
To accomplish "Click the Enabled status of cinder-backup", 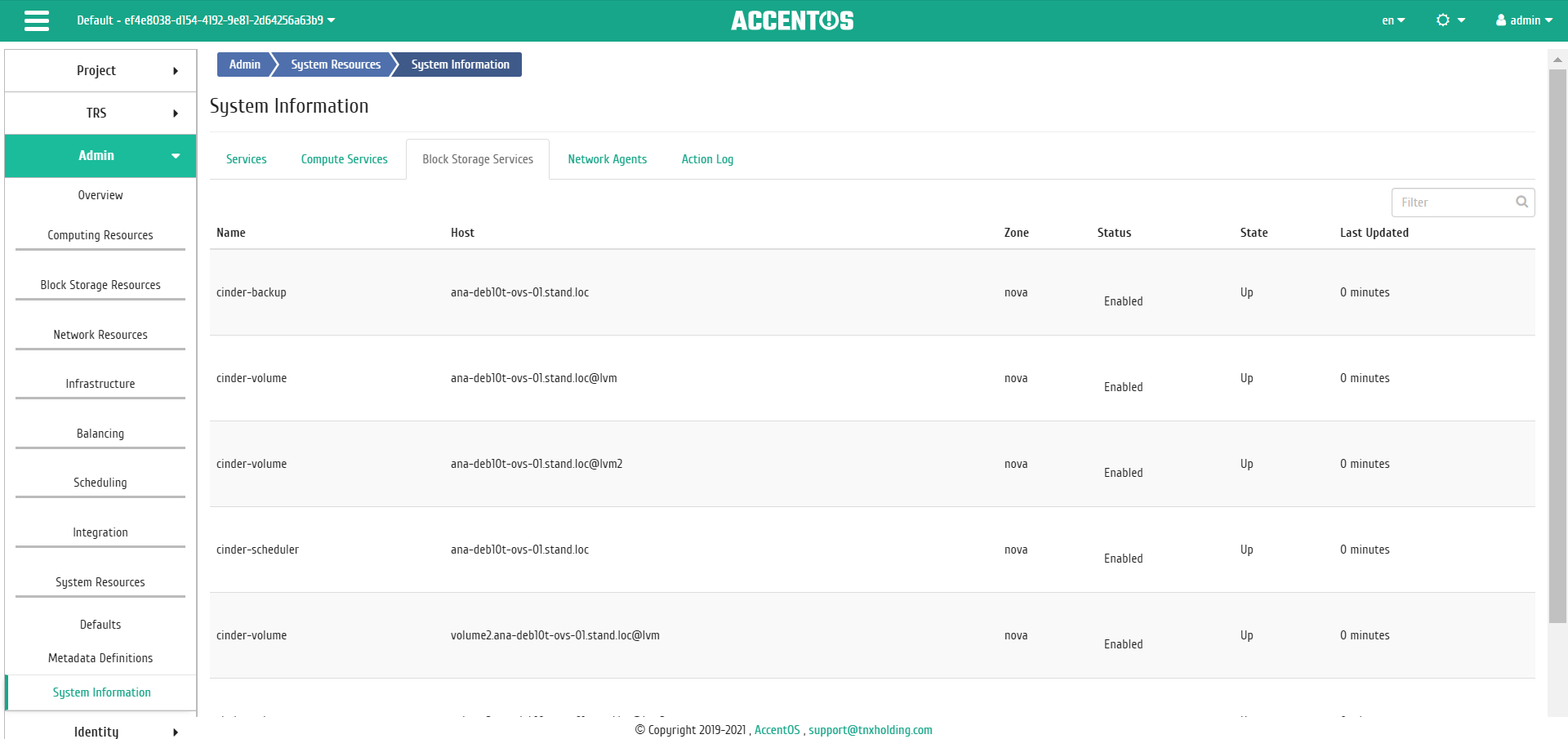I will click(1123, 301).
